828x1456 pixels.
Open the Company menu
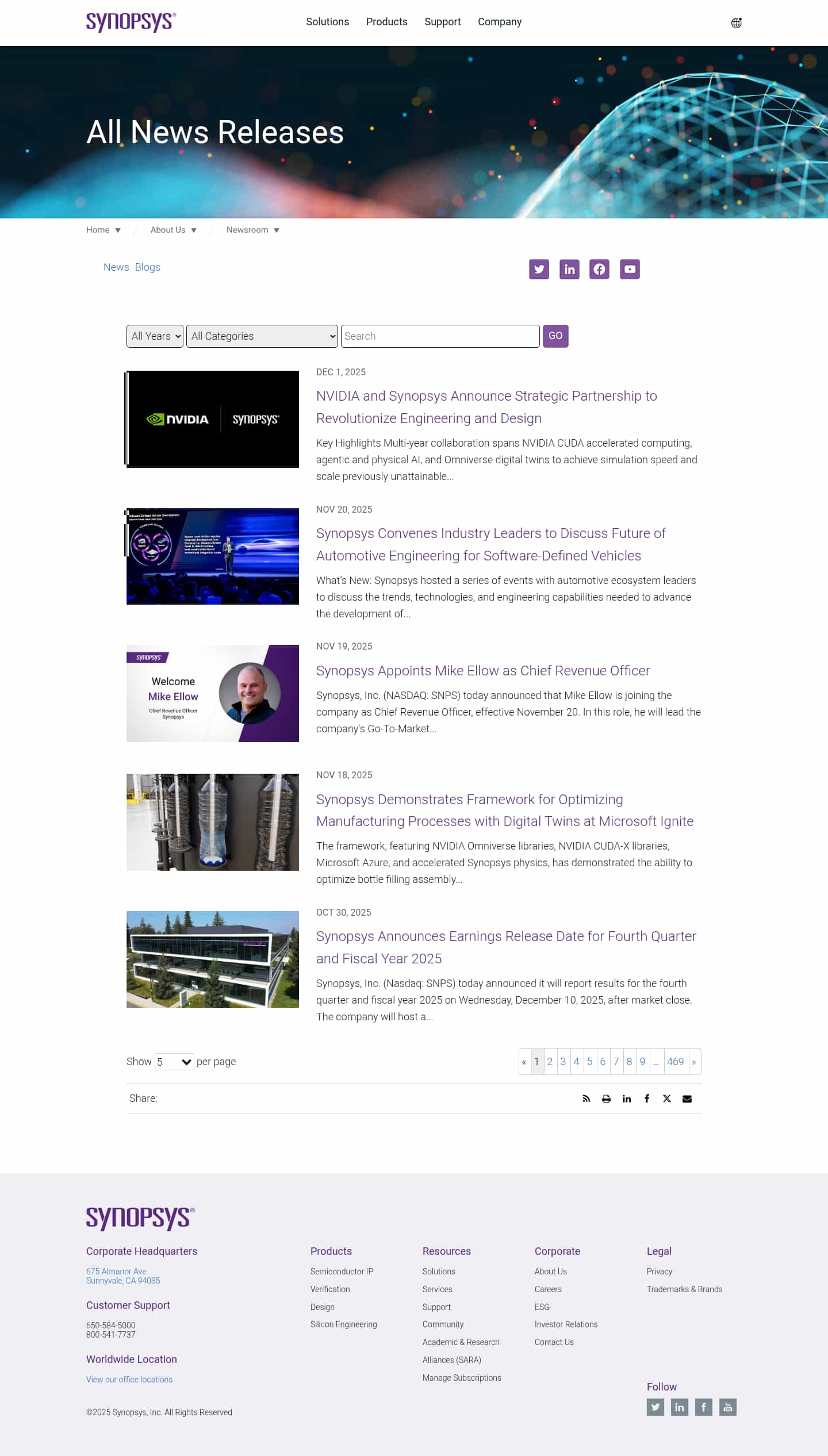pos(500,22)
